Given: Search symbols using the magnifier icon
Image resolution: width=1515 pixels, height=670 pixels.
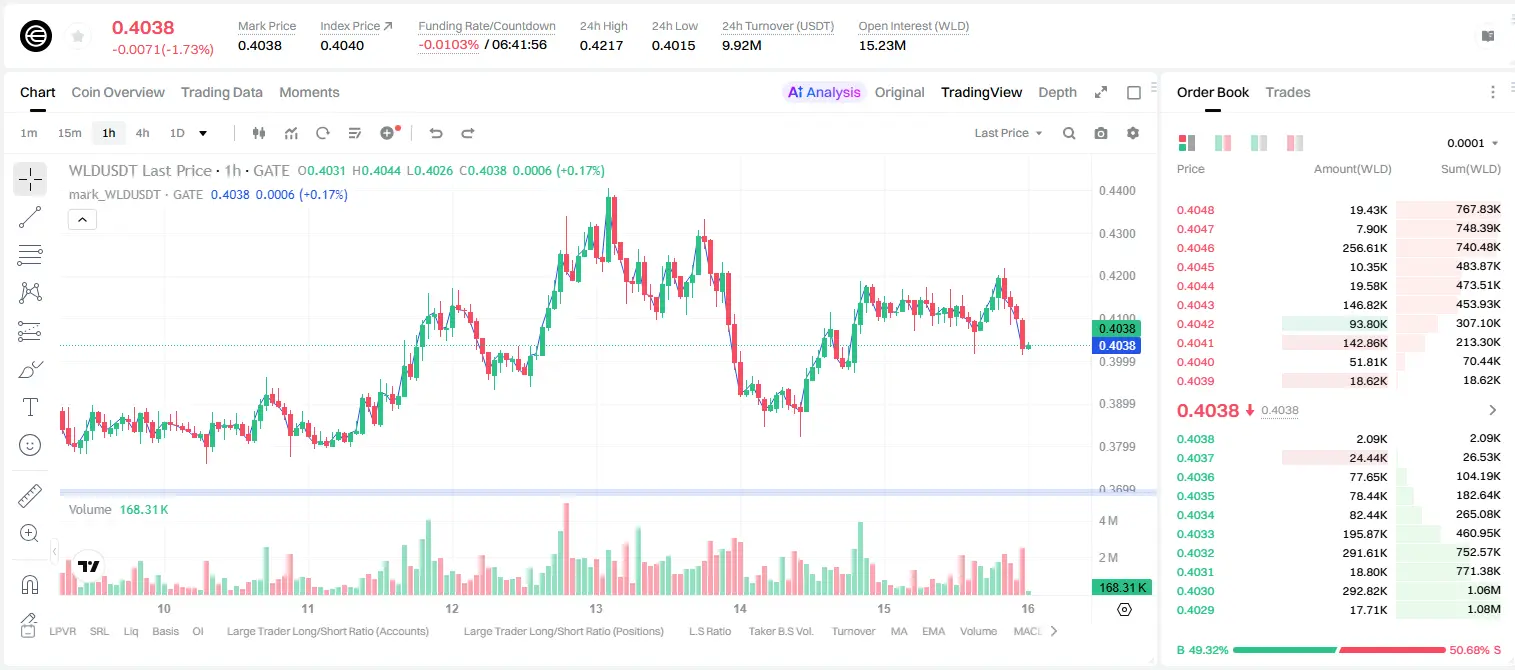Looking at the screenshot, I should pos(1069,133).
